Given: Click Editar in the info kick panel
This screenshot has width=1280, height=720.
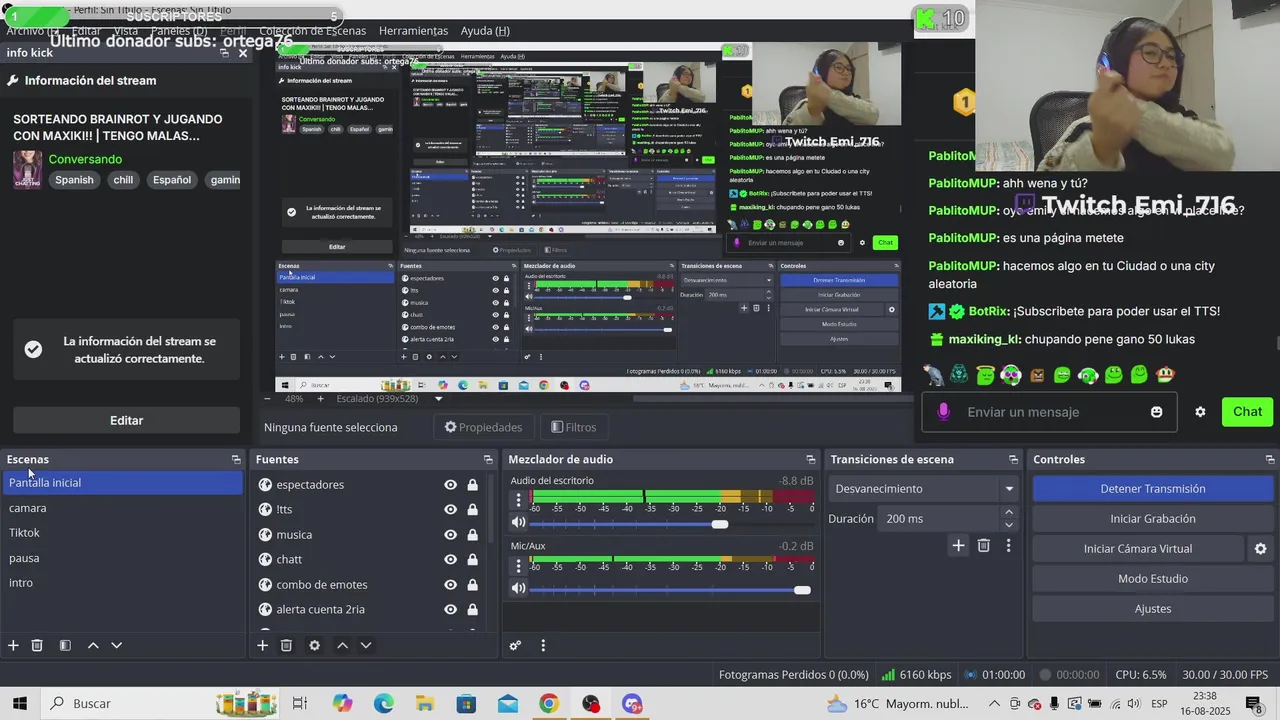Looking at the screenshot, I should 126,420.
